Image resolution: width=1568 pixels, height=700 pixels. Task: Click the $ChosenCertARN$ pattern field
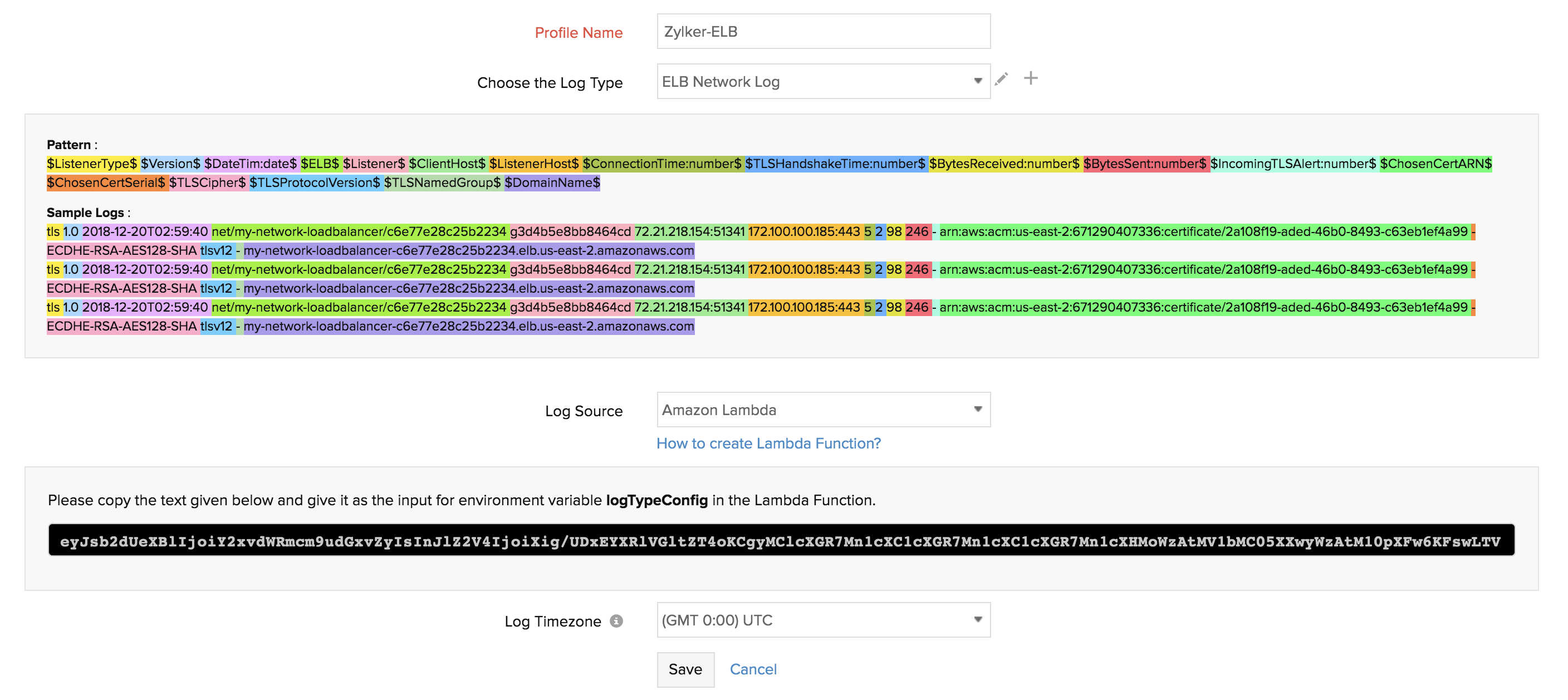click(1435, 164)
